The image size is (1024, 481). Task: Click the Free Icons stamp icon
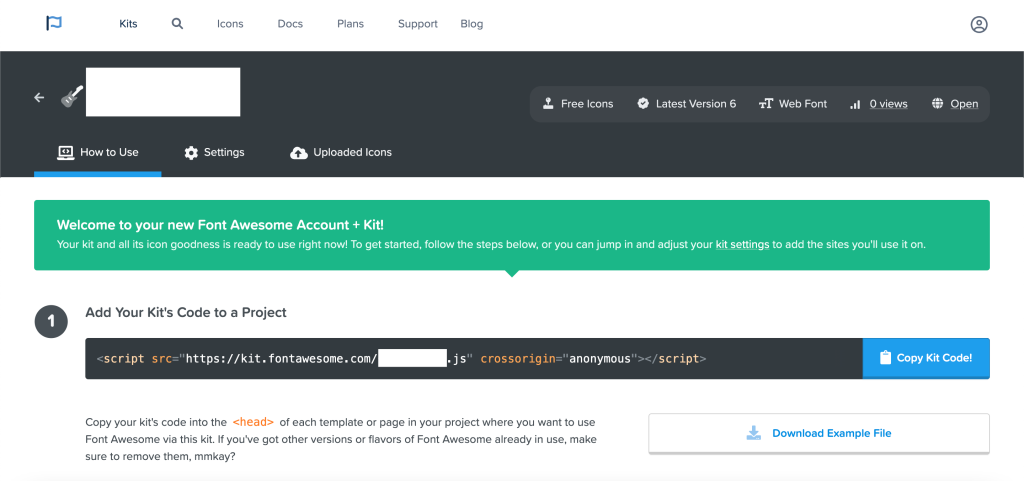(548, 104)
